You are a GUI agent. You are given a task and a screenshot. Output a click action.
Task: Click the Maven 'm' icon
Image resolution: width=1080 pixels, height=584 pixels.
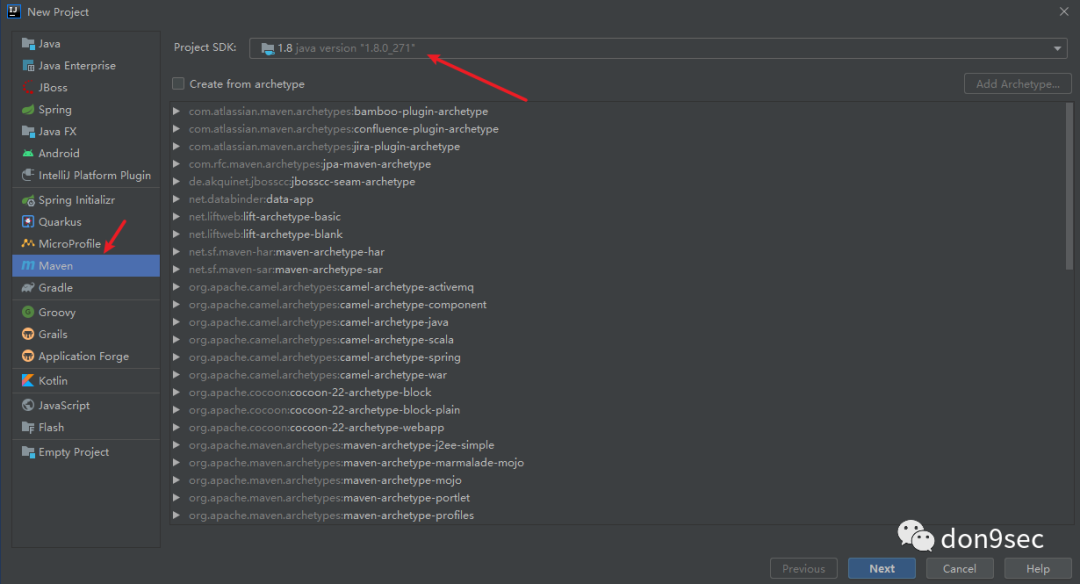point(28,266)
